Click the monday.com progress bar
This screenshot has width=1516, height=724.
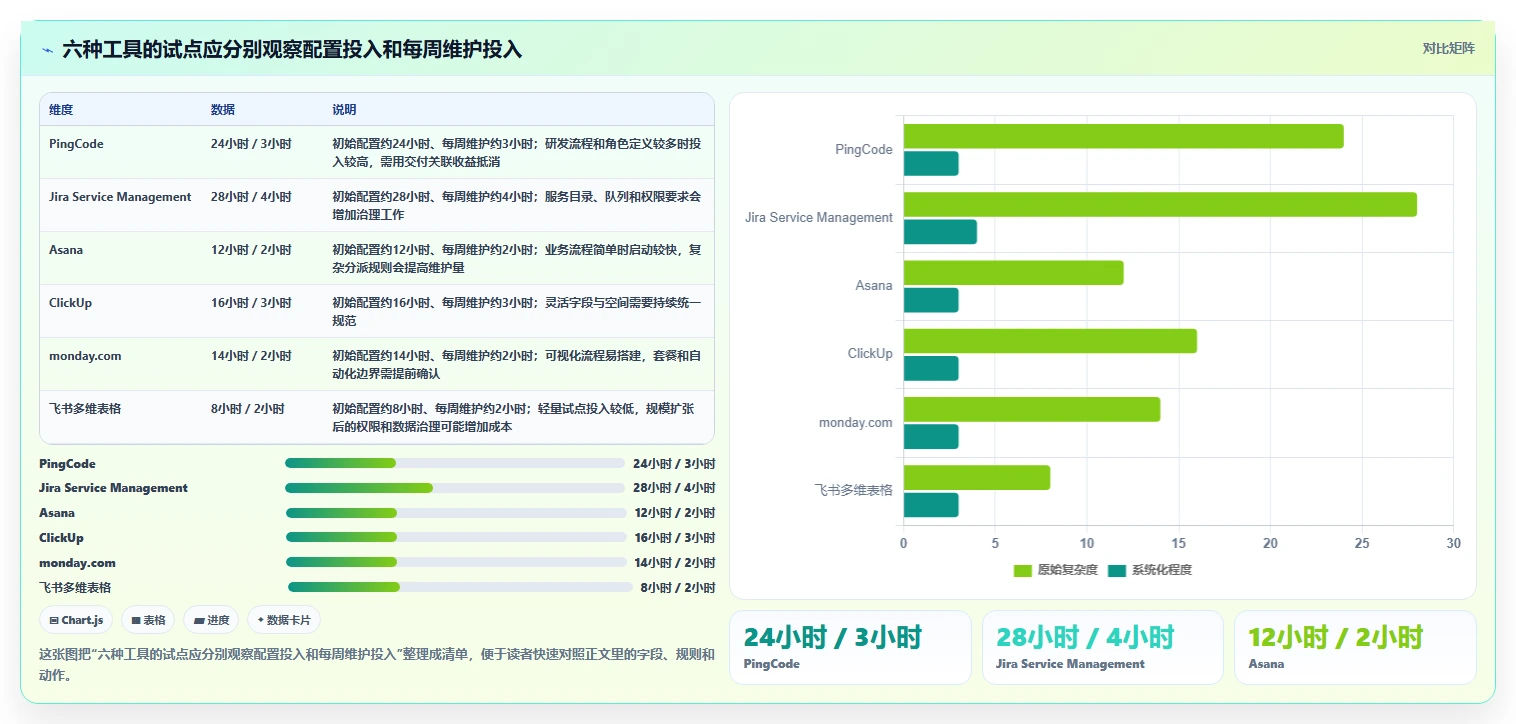456,562
